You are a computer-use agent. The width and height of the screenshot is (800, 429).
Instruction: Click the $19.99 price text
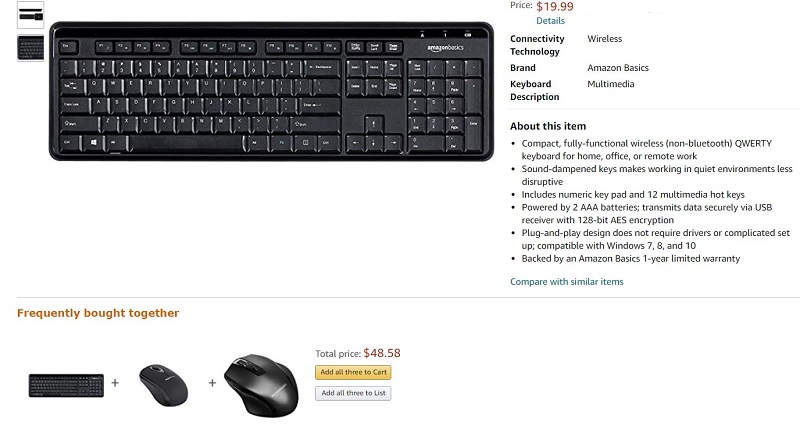[x=555, y=7]
